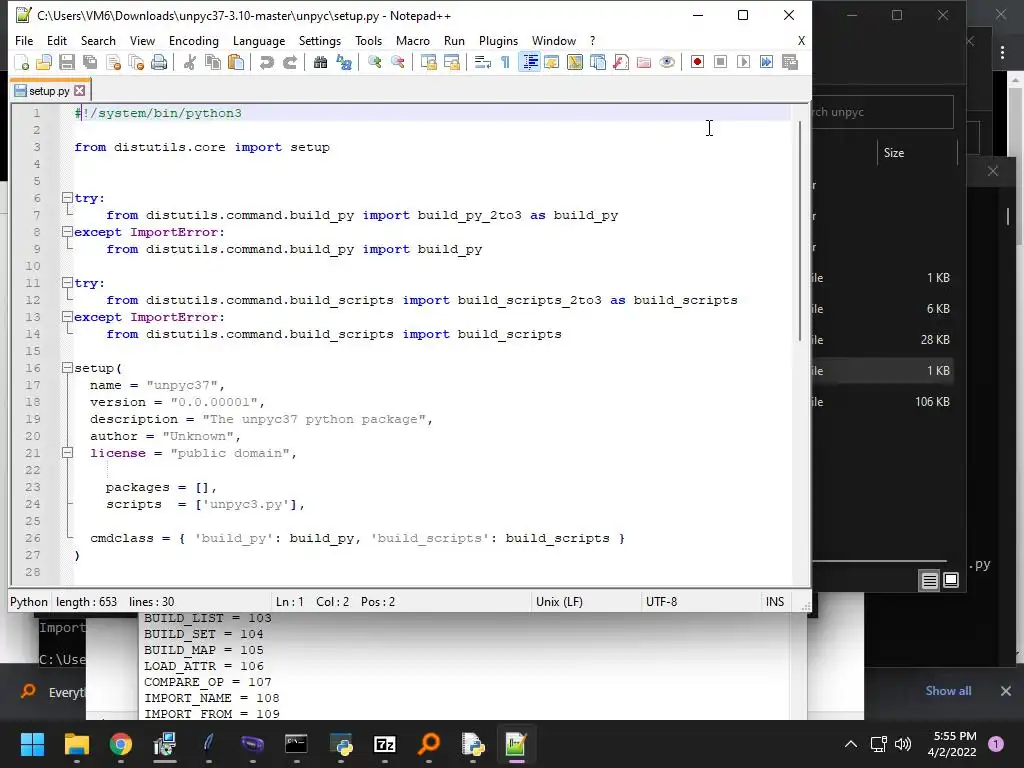Open the user defined language dialog icon
1024x768 pixels.
click(x=552, y=62)
